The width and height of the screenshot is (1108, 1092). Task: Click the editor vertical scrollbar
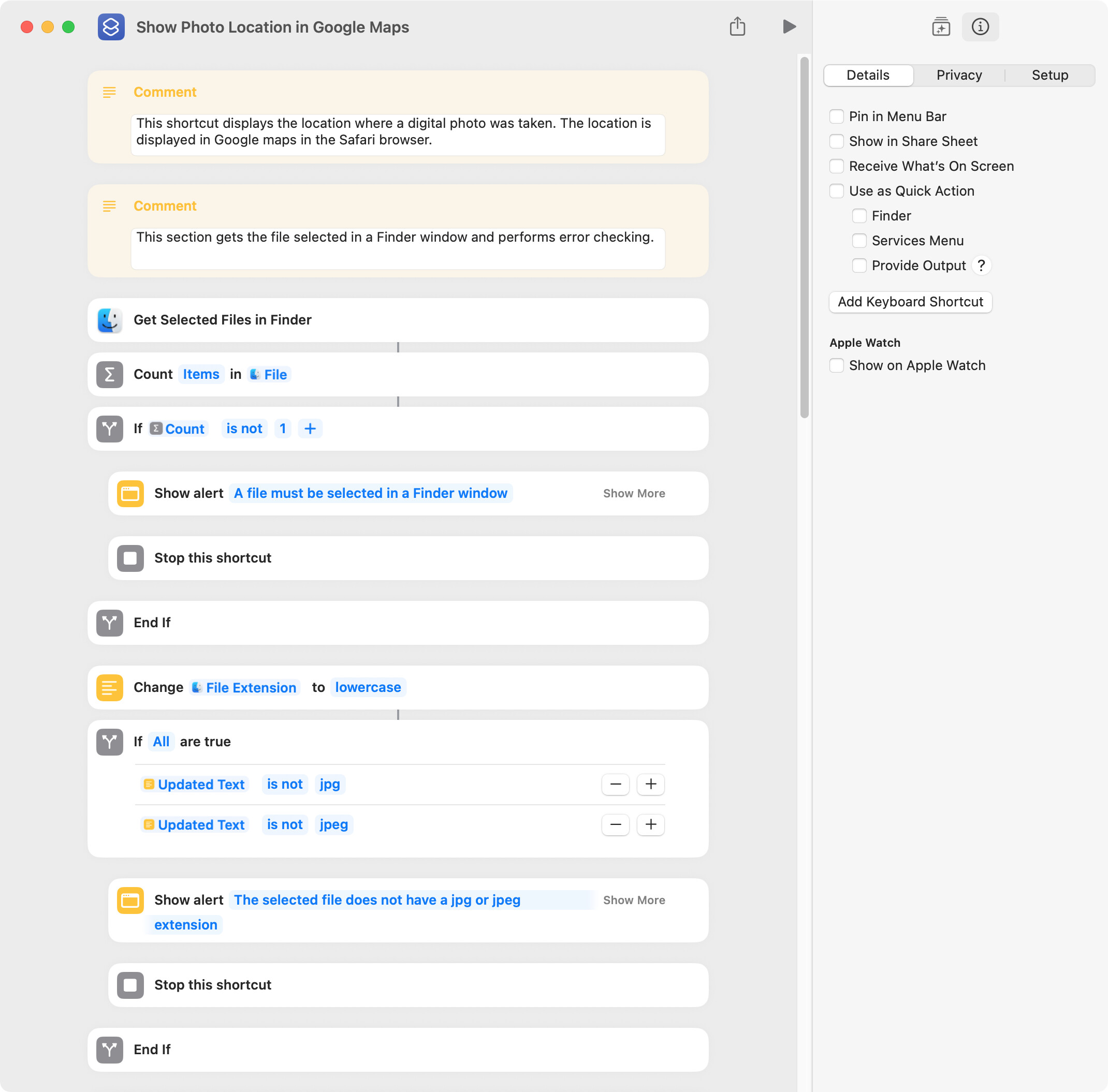[805, 238]
